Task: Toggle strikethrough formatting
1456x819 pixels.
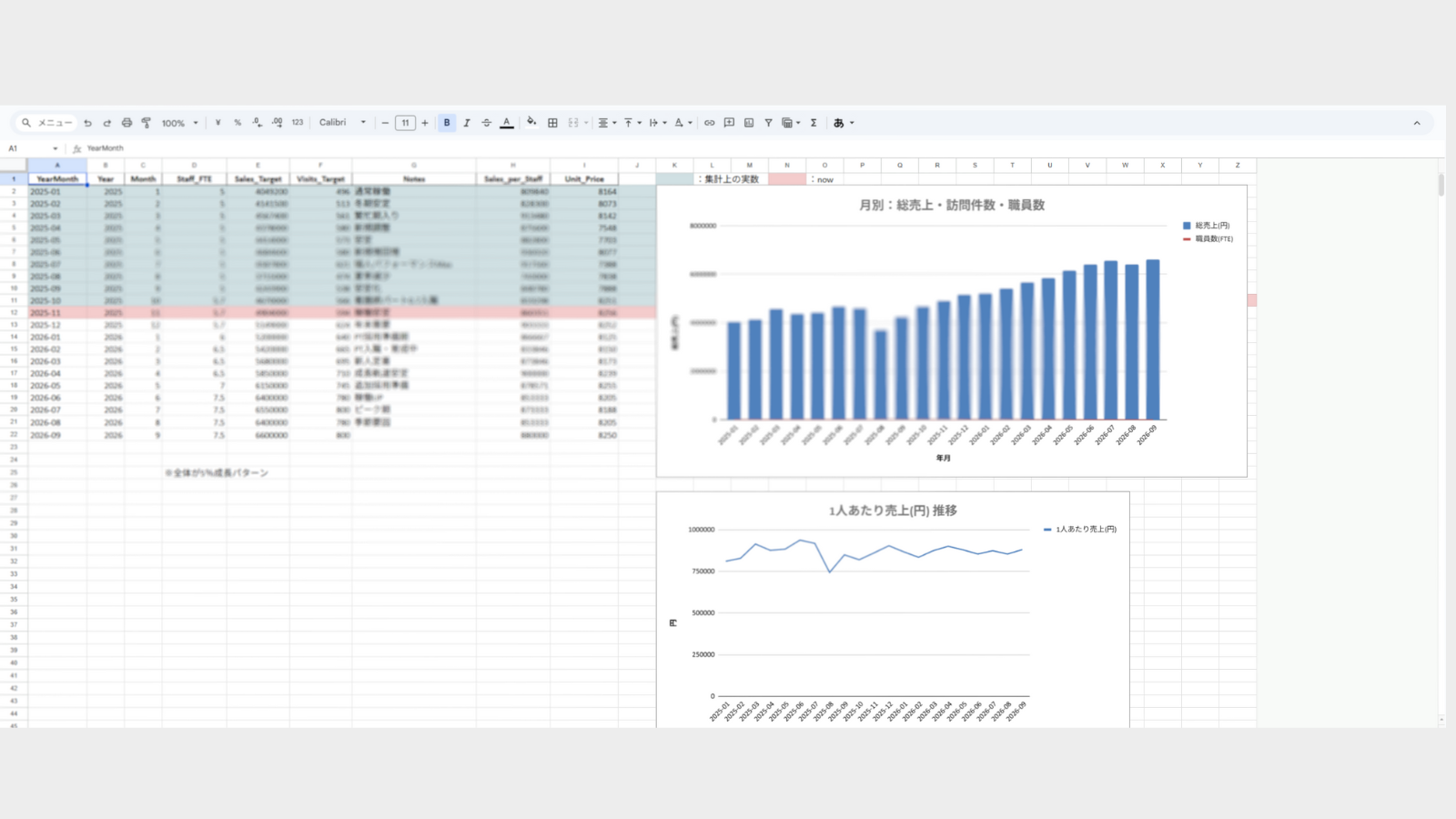Action: tap(487, 123)
